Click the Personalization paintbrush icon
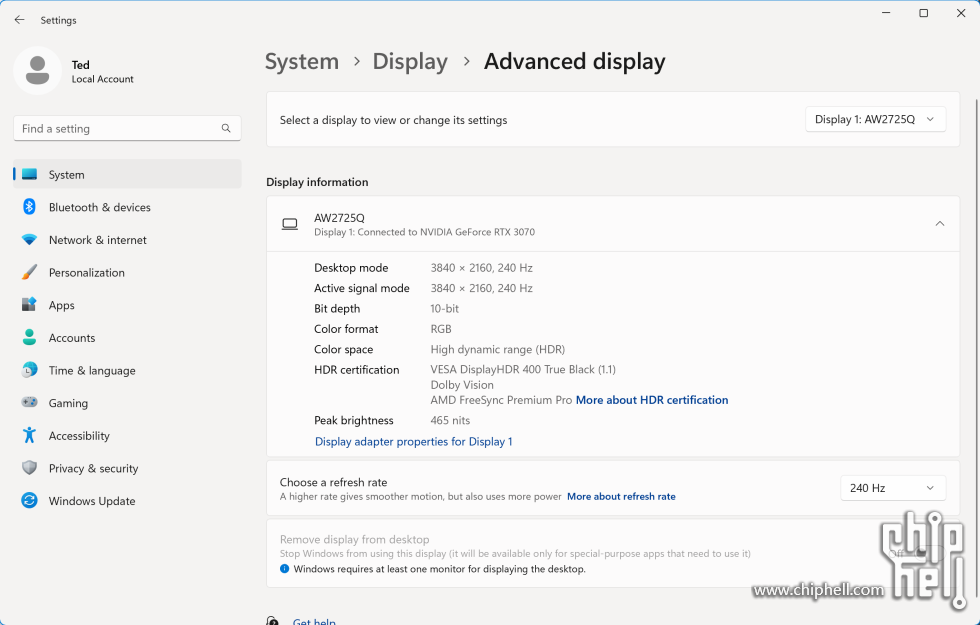This screenshot has height=625, width=980. point(29,272)
